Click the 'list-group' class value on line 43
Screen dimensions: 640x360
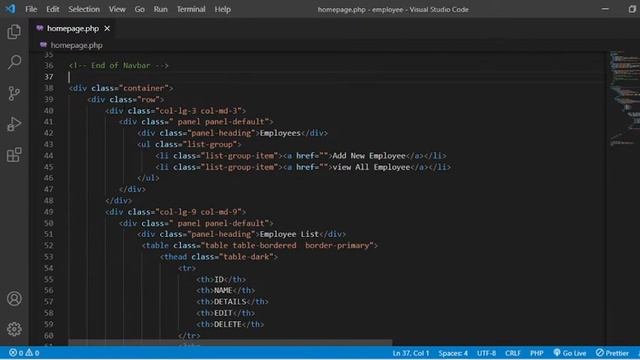point(210,144)
